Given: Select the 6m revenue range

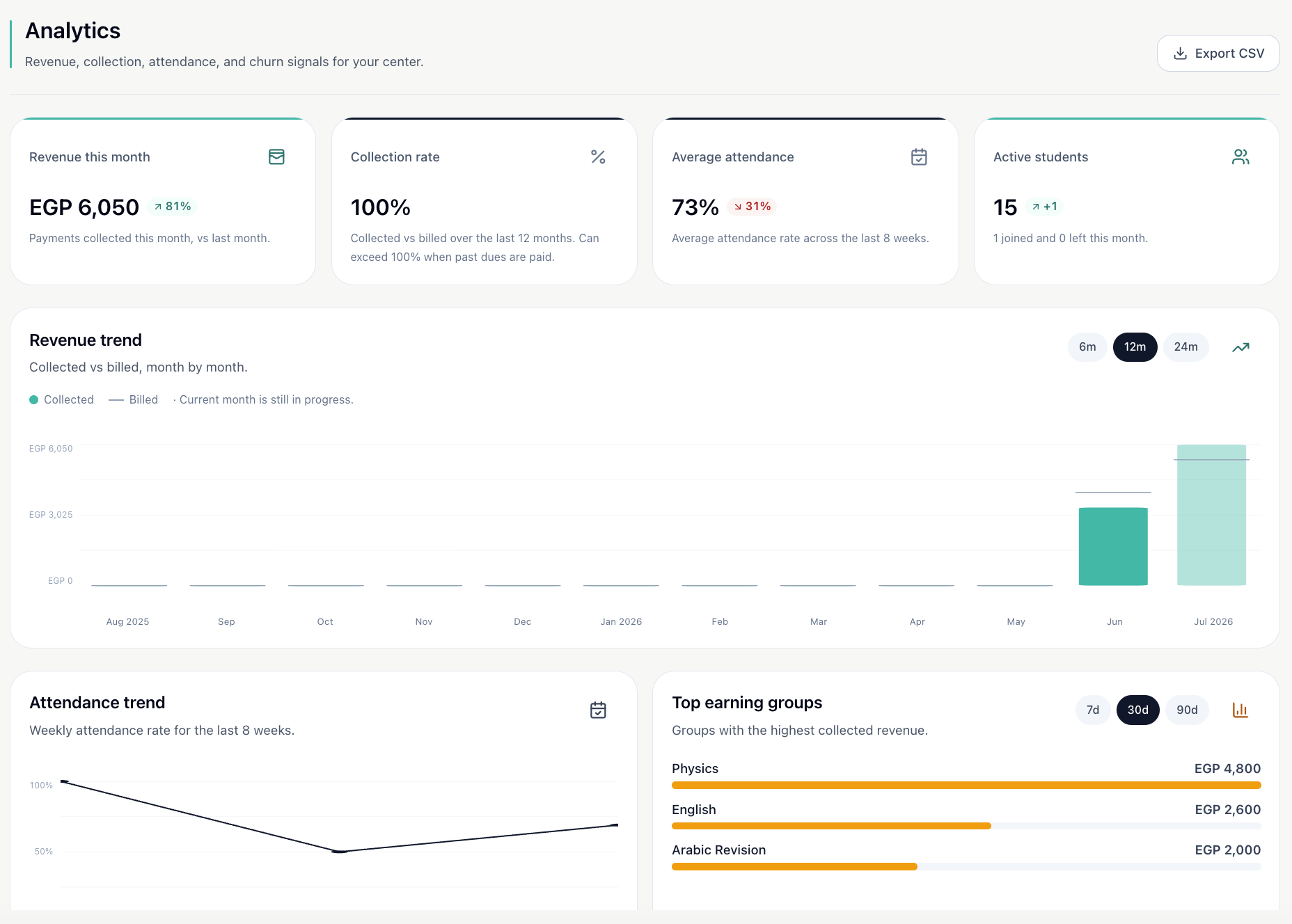Looking at the screenshot, I should point(1087,347).
